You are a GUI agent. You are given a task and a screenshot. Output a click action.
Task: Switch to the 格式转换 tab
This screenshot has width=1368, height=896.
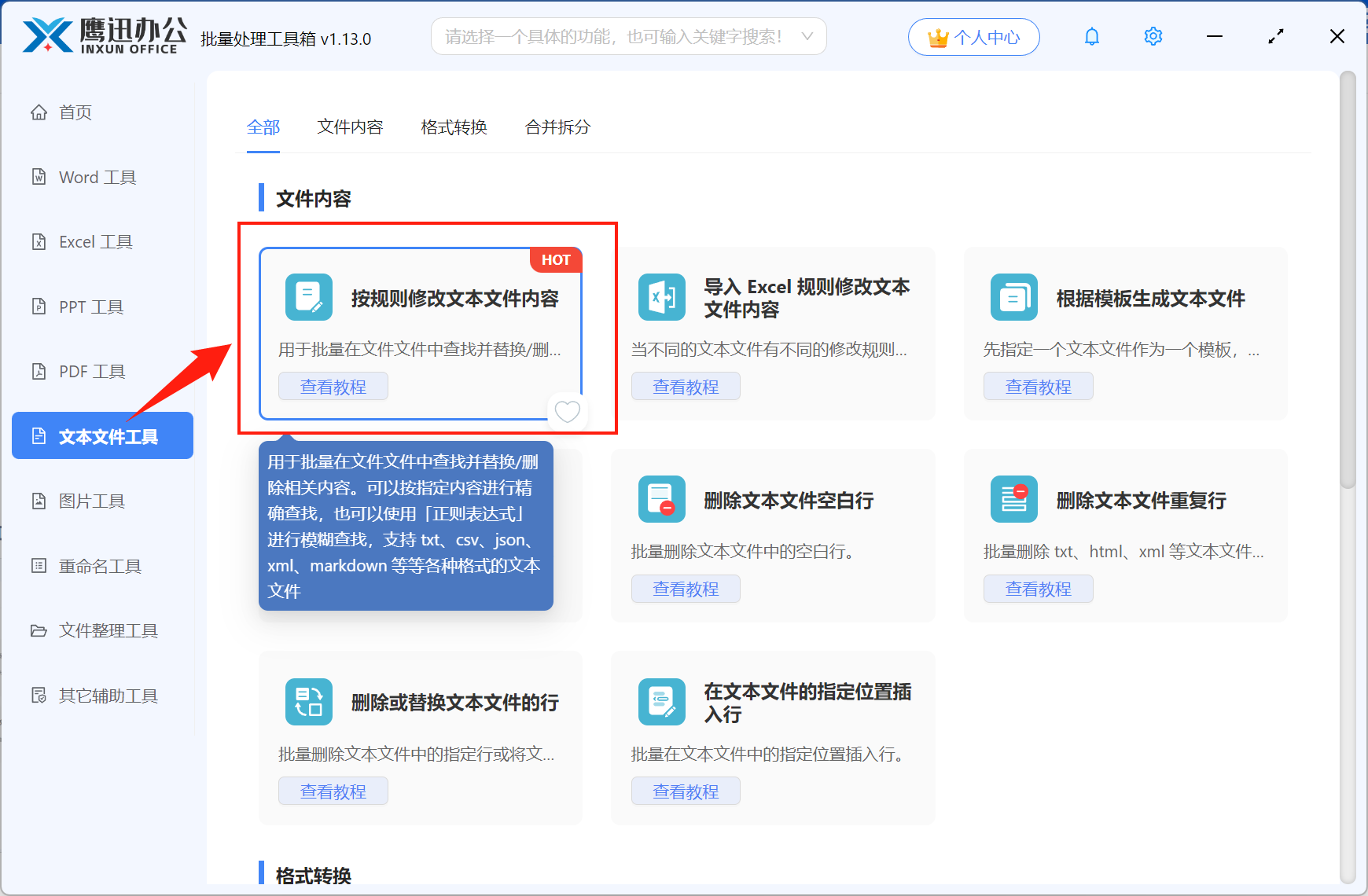(x=454, y=127)
